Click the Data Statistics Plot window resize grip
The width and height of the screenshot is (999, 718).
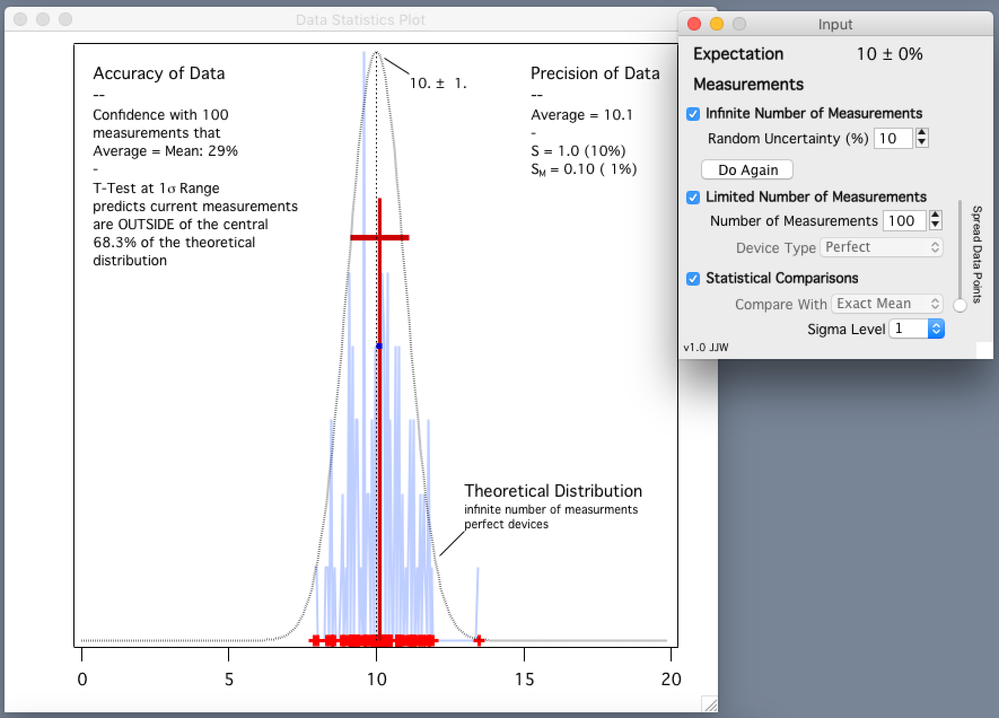[709, 704]
